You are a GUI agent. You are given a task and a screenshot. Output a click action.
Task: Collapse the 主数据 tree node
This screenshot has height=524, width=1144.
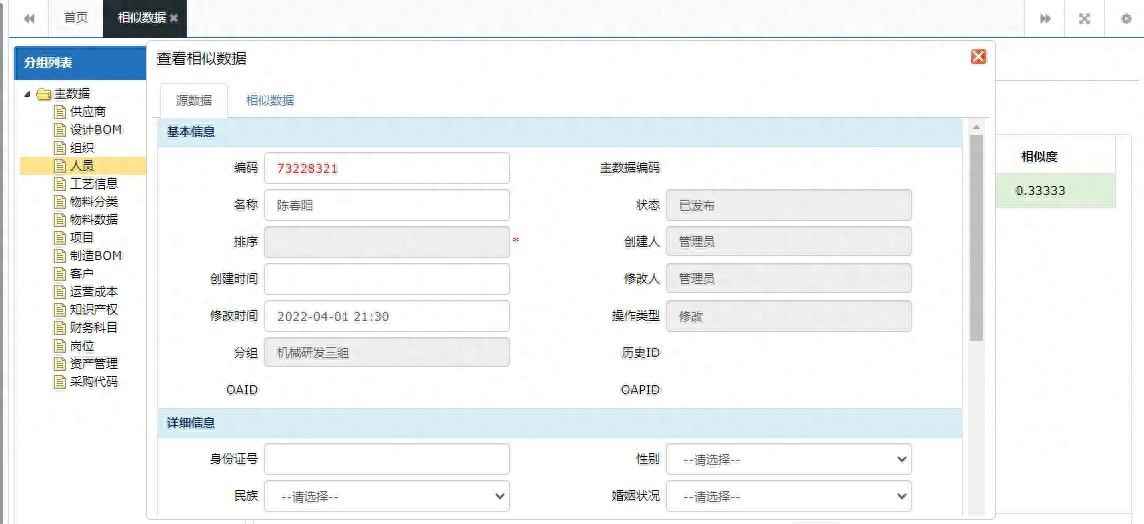coord(28,94)
